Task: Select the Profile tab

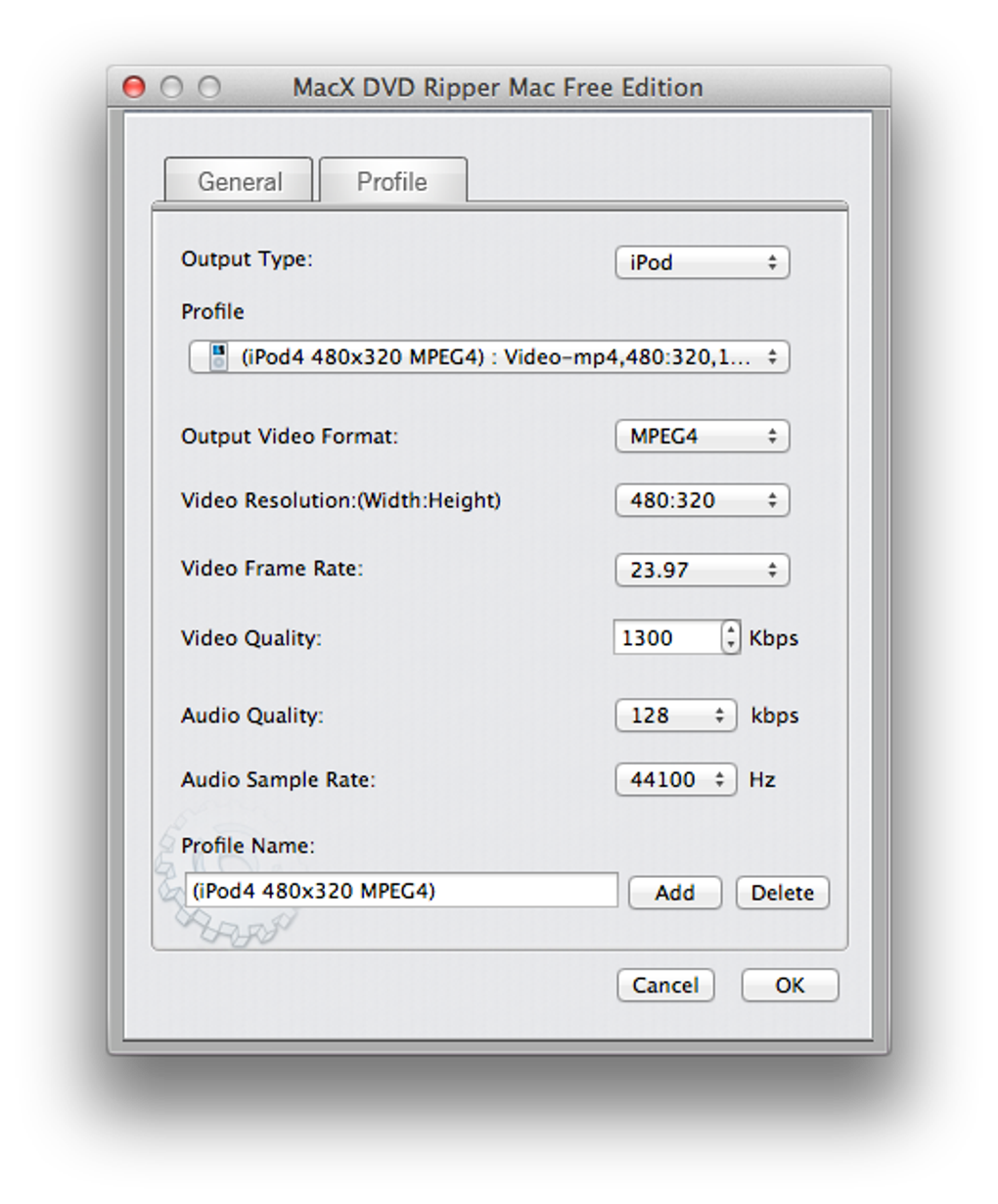Action: (x=392, y=181)
